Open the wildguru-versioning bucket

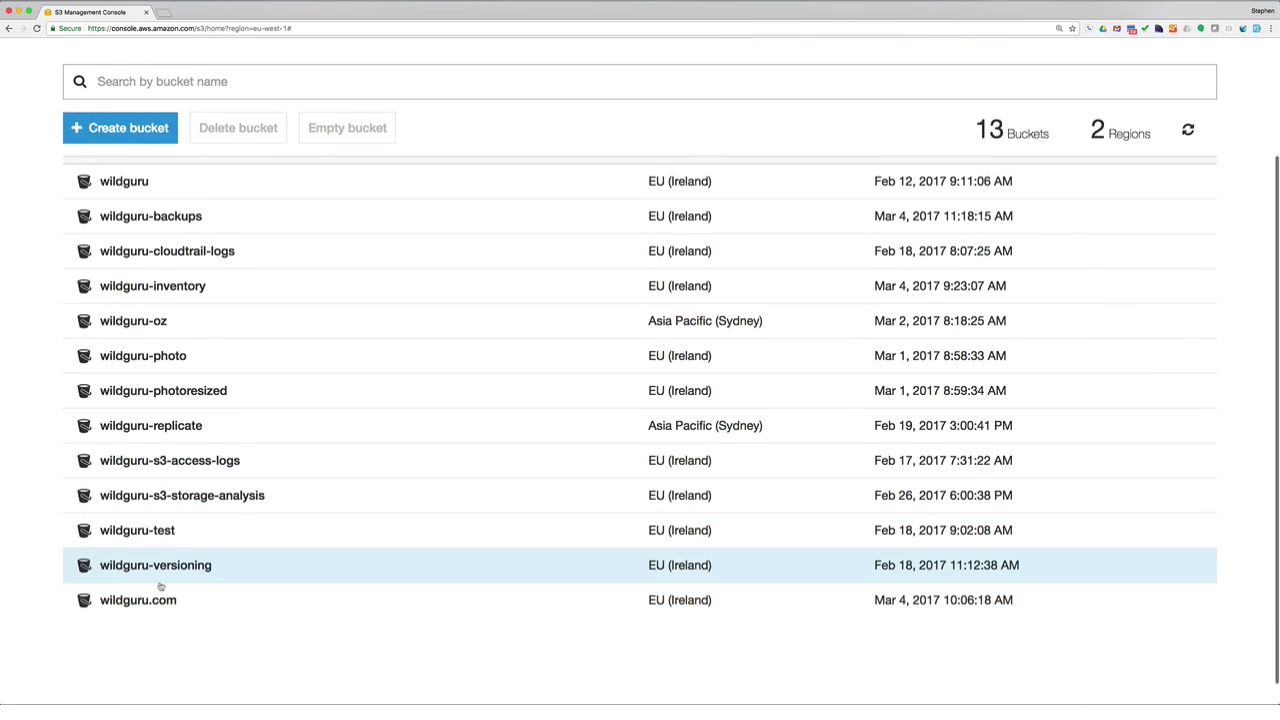click(156, 566)
